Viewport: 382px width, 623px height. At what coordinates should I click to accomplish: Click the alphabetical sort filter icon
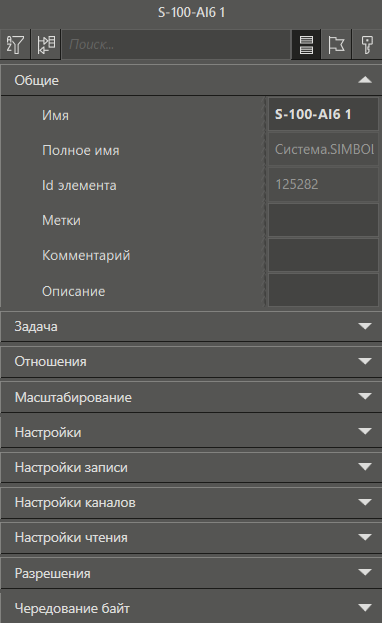pos(15,44)
